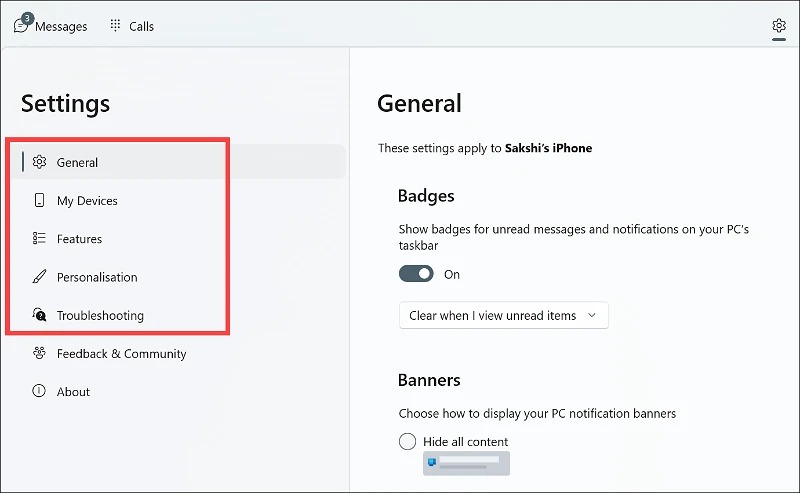800x493 pixels.
Task: Switch to the Messages tab
Action: [x=51, y=26]
